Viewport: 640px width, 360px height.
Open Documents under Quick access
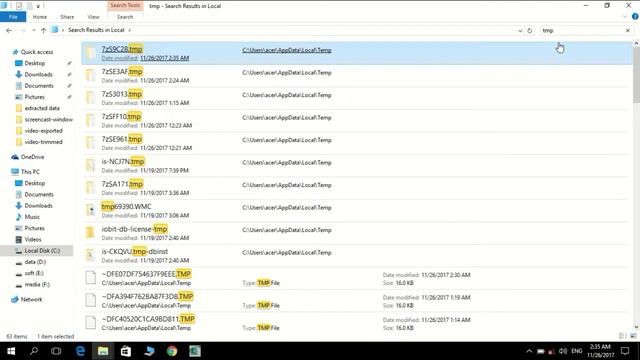pos(39,86)
